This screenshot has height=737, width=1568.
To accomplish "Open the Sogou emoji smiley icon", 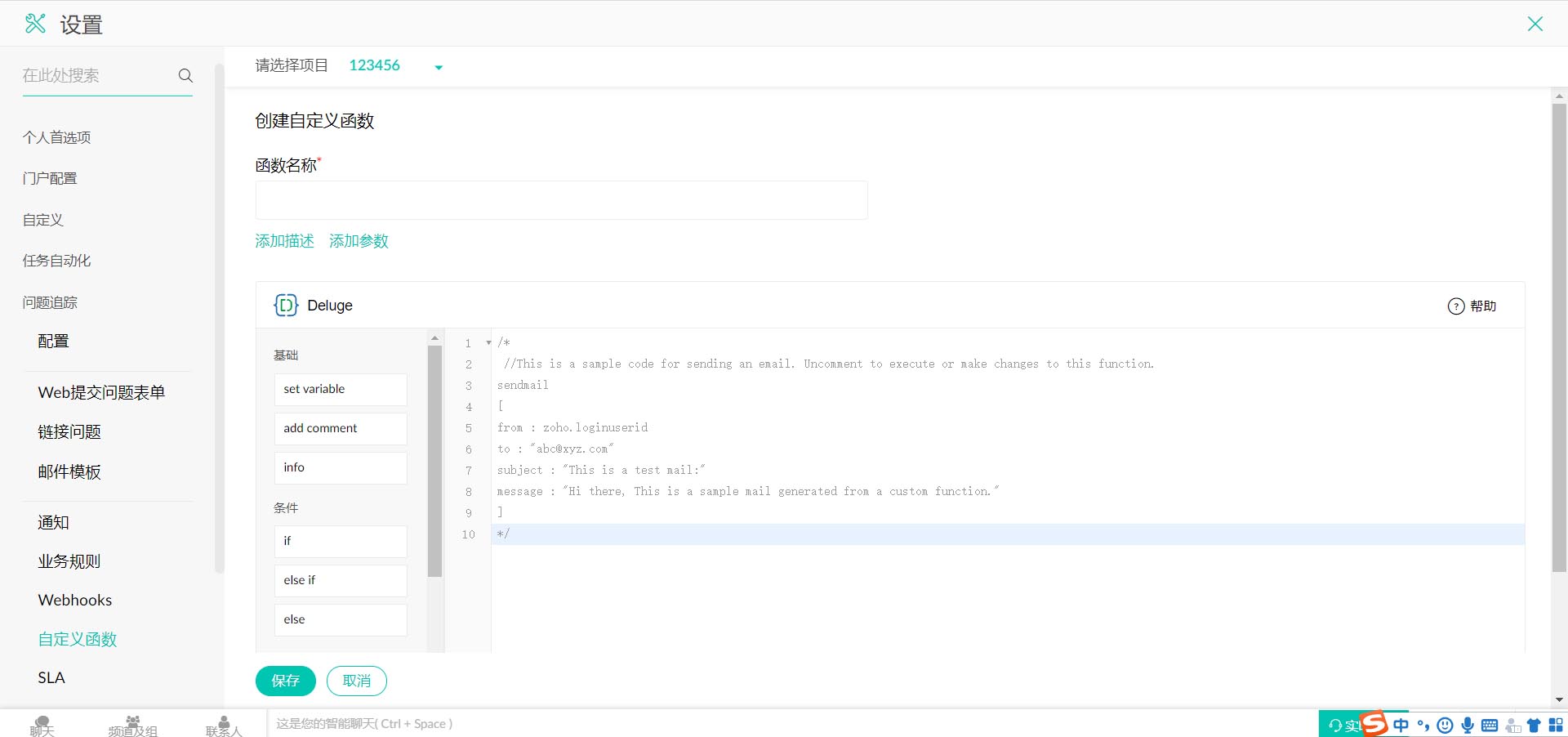I will 1445,725.
